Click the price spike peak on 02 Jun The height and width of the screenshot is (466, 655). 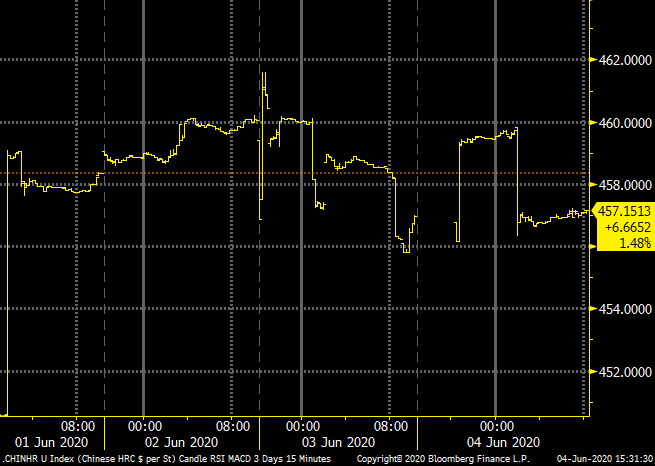coord(263,73)
